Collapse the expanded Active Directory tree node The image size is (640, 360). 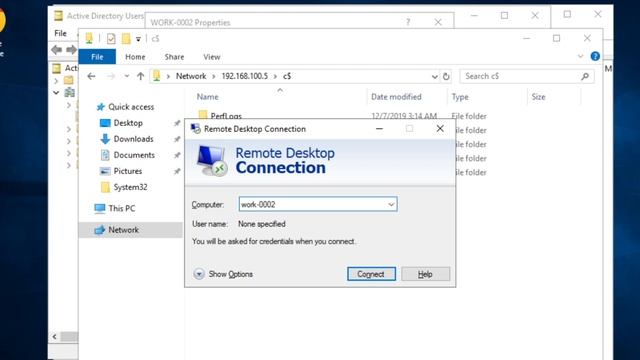[56, 93]
